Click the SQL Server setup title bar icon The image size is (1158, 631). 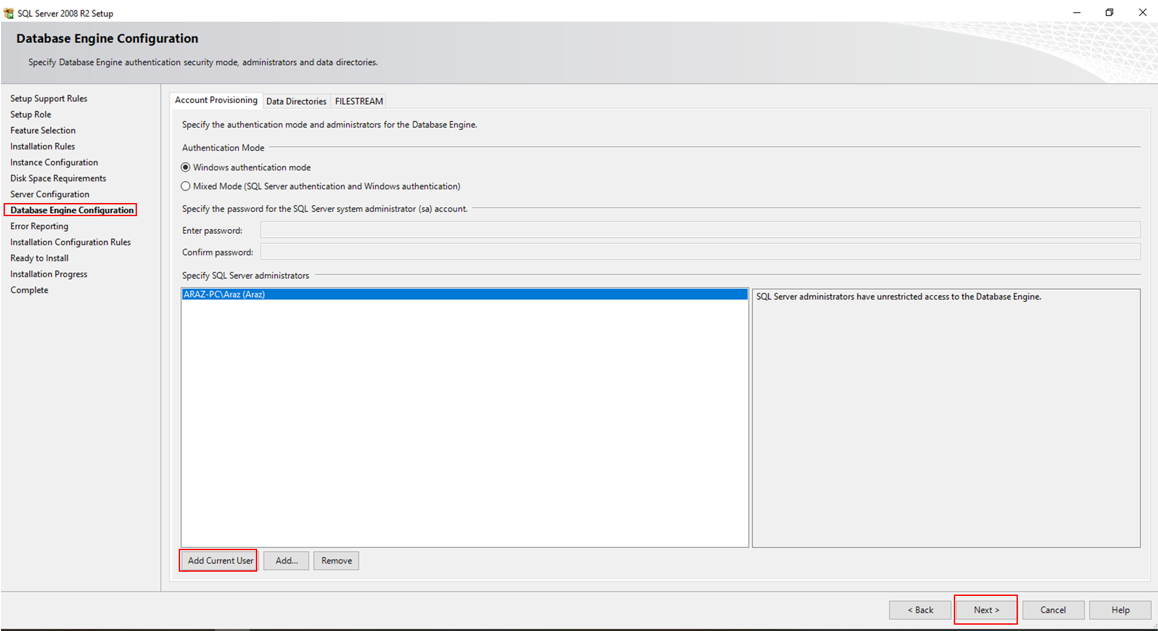tap(9, 13)
